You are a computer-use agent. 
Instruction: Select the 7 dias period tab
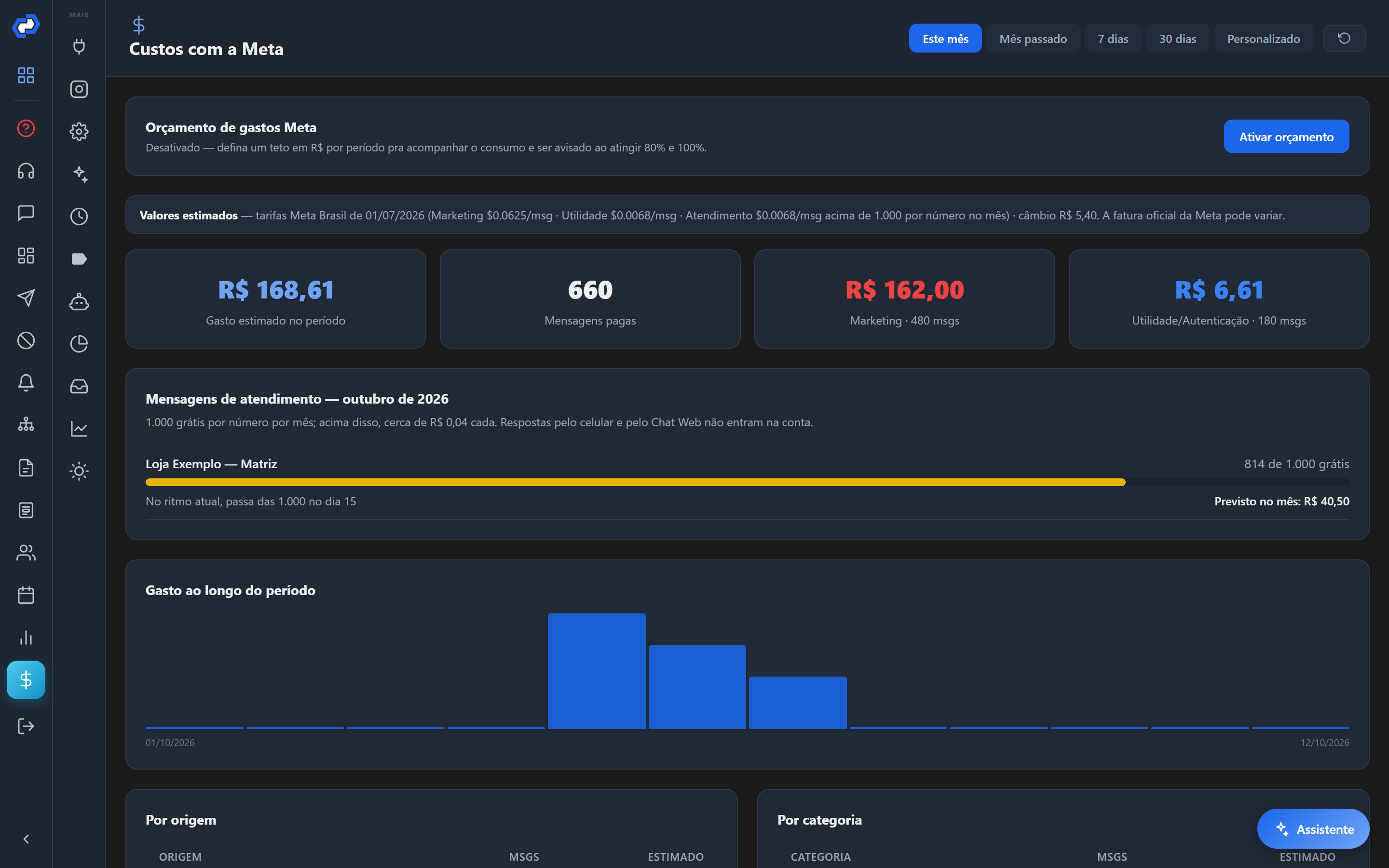(x=1113, y=39)
